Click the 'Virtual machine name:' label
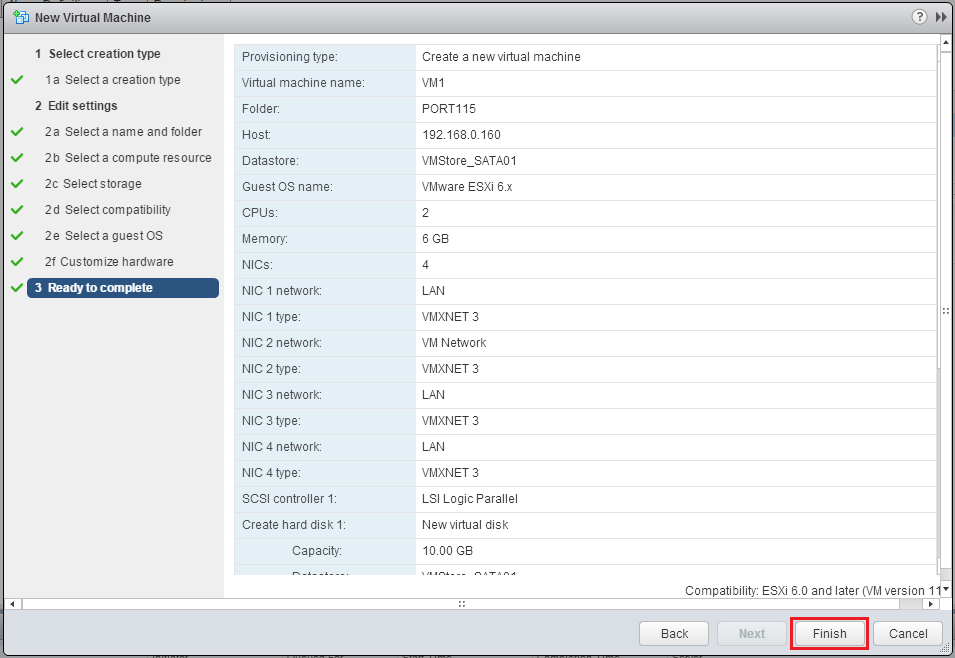This screenshot has height=658, width=955. (303, 83)
